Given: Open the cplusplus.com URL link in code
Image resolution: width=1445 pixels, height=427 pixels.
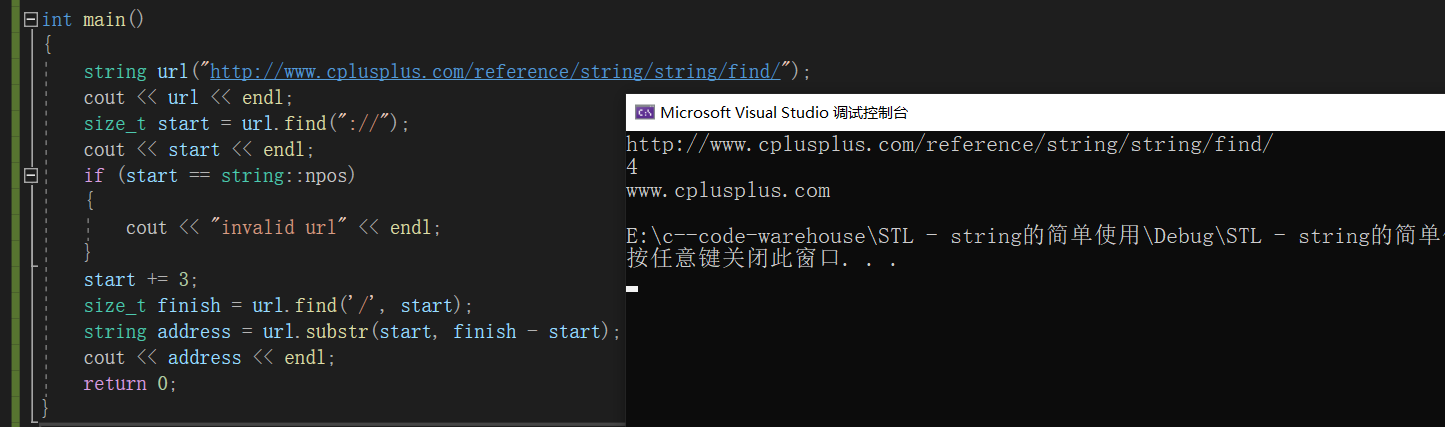Looking at the screenshot, I should coord(495,72).
